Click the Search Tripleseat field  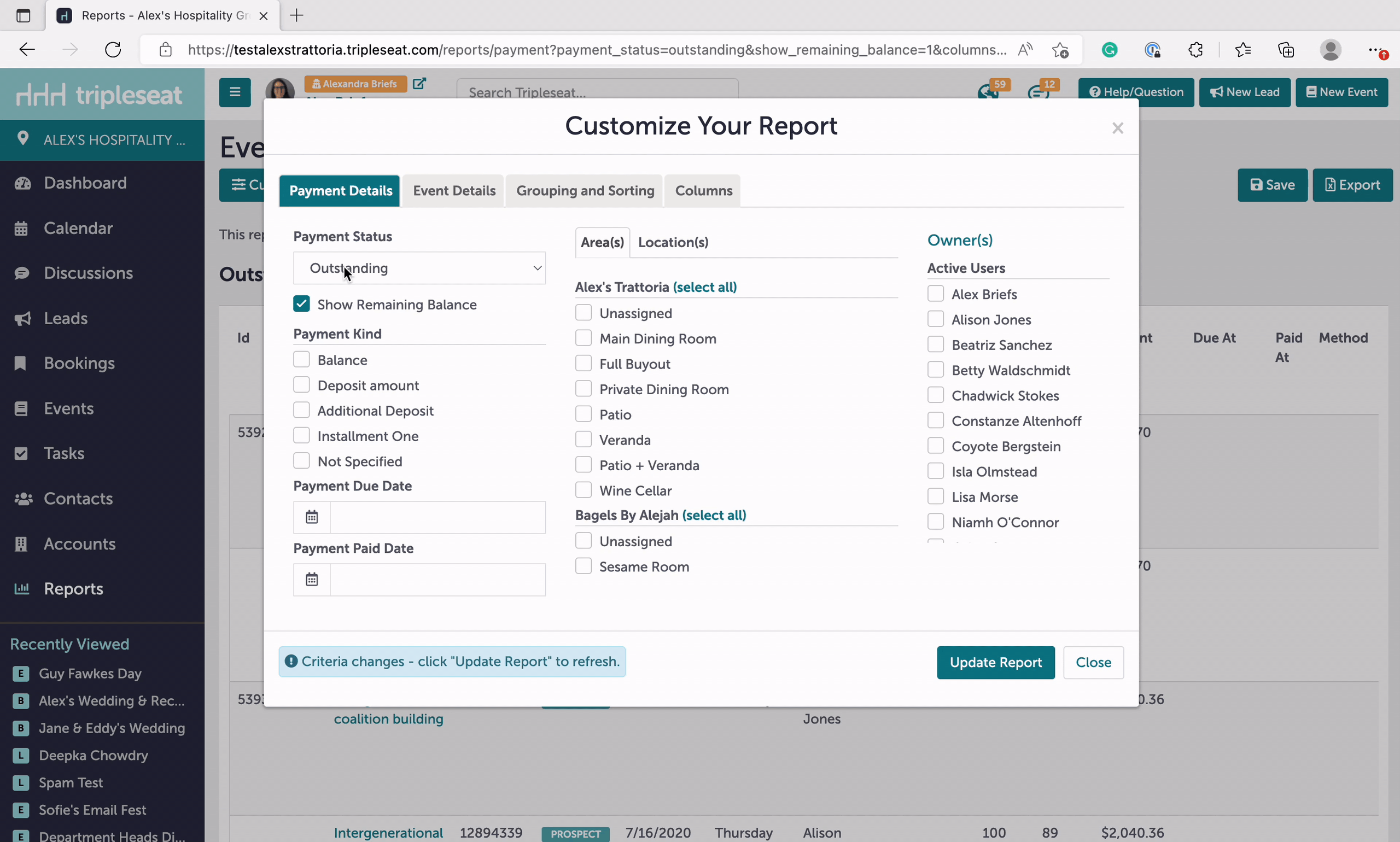click(598, 91)
